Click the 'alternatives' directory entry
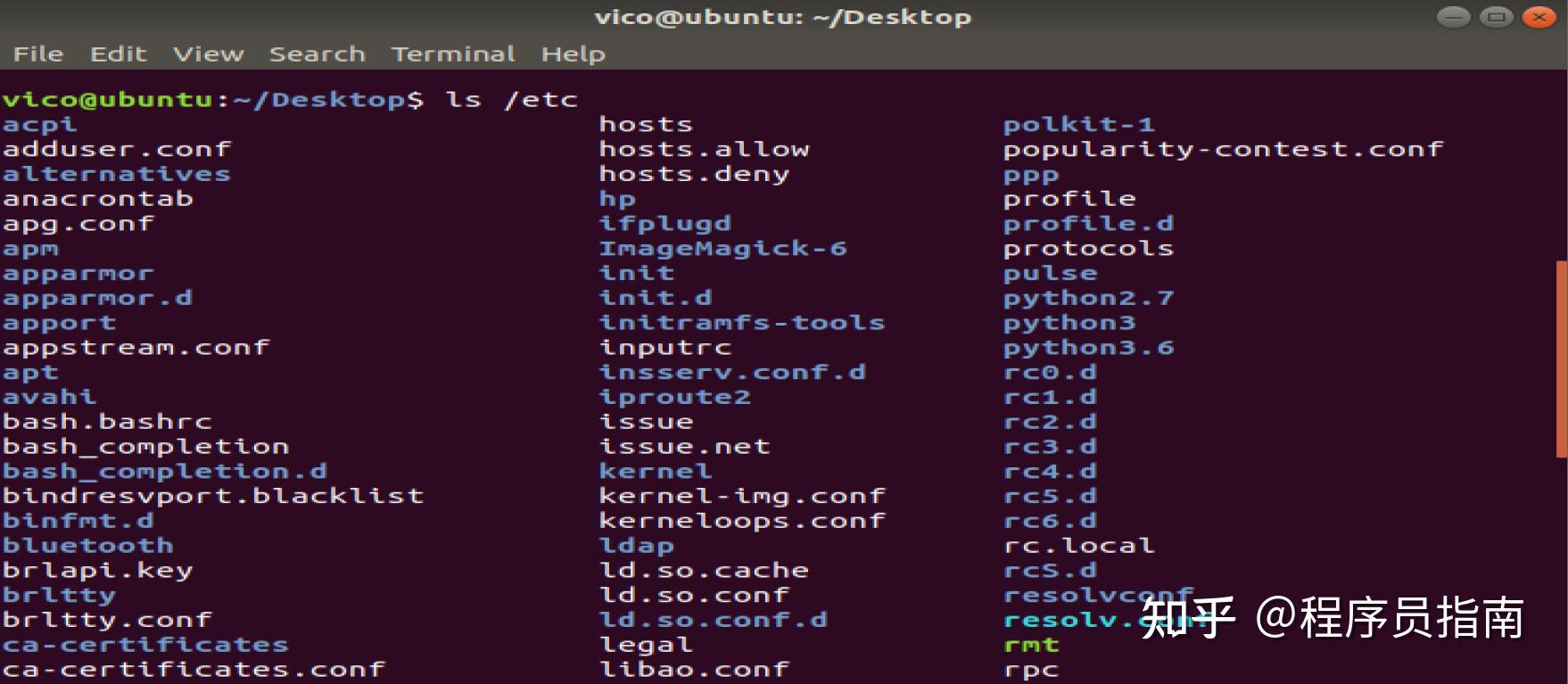Viewport: 1568px width, 684px height. [117, 174]
